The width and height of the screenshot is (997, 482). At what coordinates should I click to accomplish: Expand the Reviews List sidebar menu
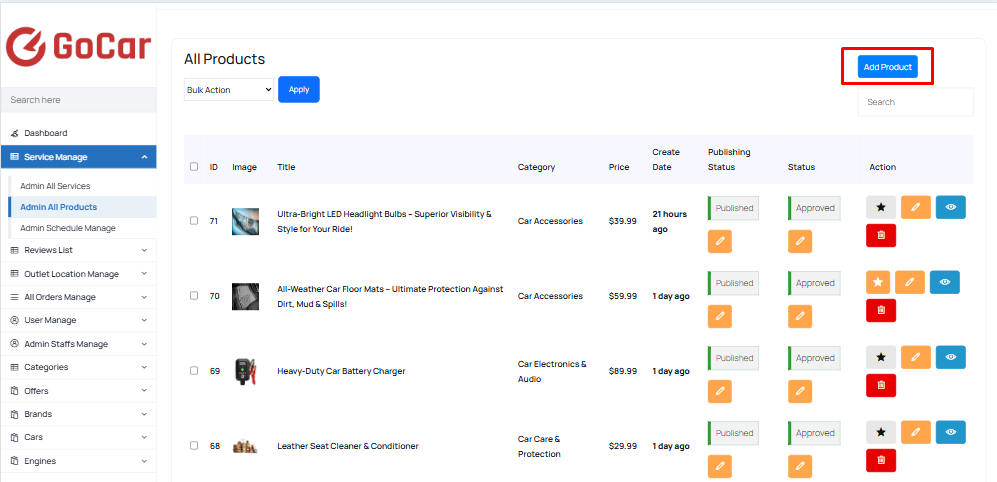(x=78, y=250)
